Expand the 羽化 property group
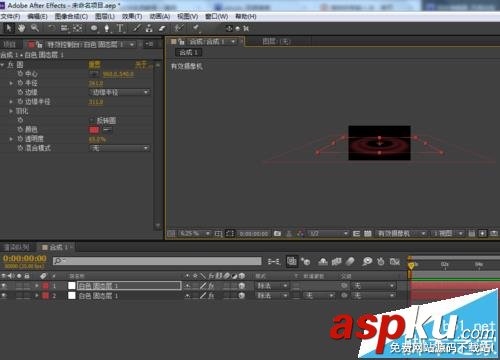 pyautogui.click(x=11, y=111)
